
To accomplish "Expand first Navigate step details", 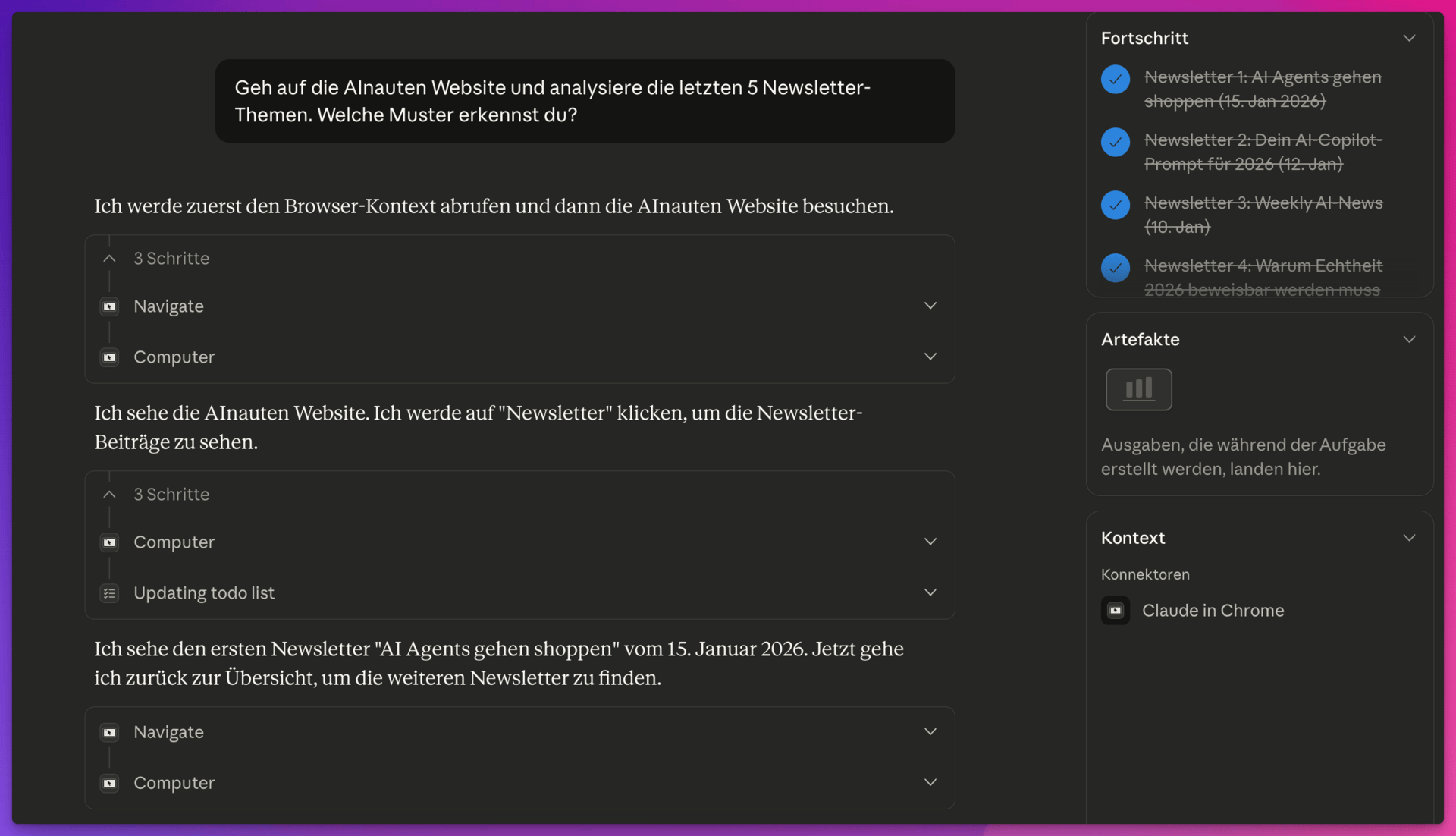I will point(930,306).
